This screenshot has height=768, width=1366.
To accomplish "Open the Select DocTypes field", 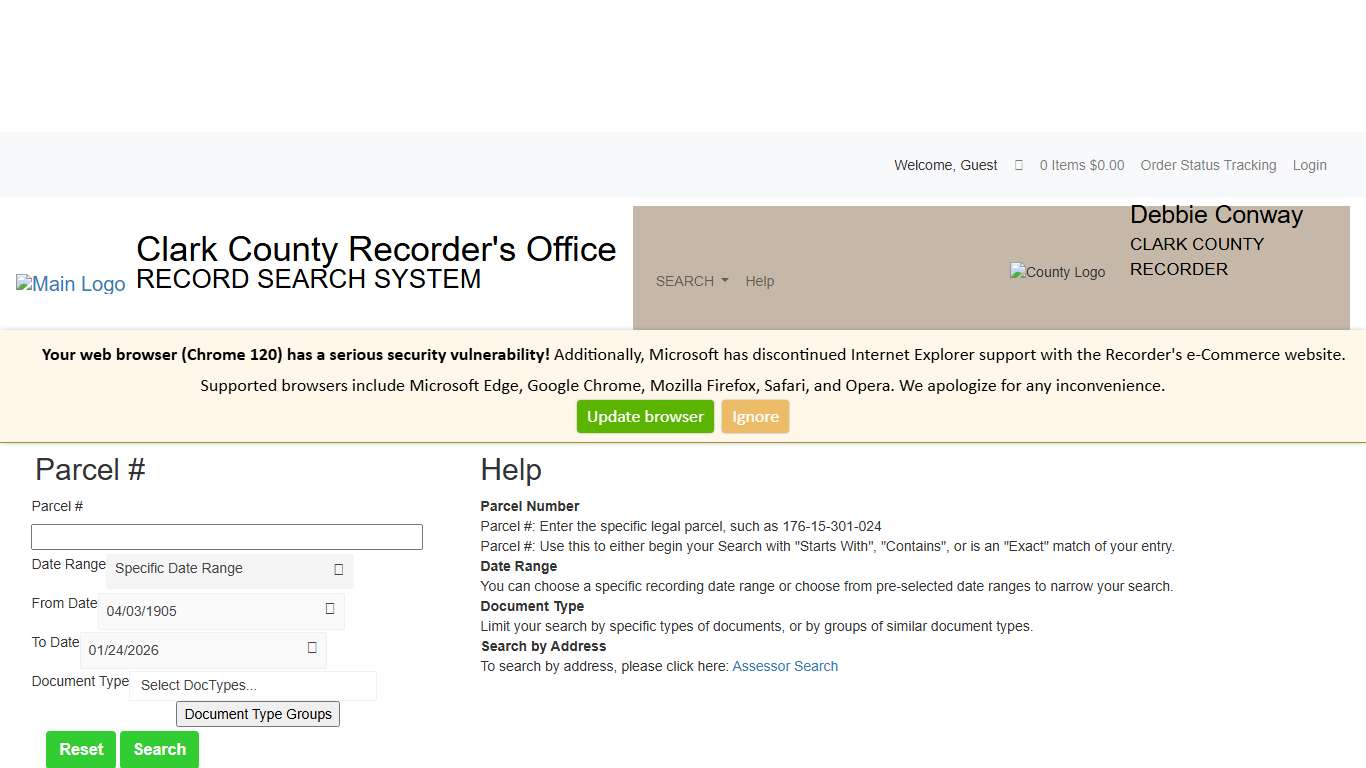I will pos(252,685).
